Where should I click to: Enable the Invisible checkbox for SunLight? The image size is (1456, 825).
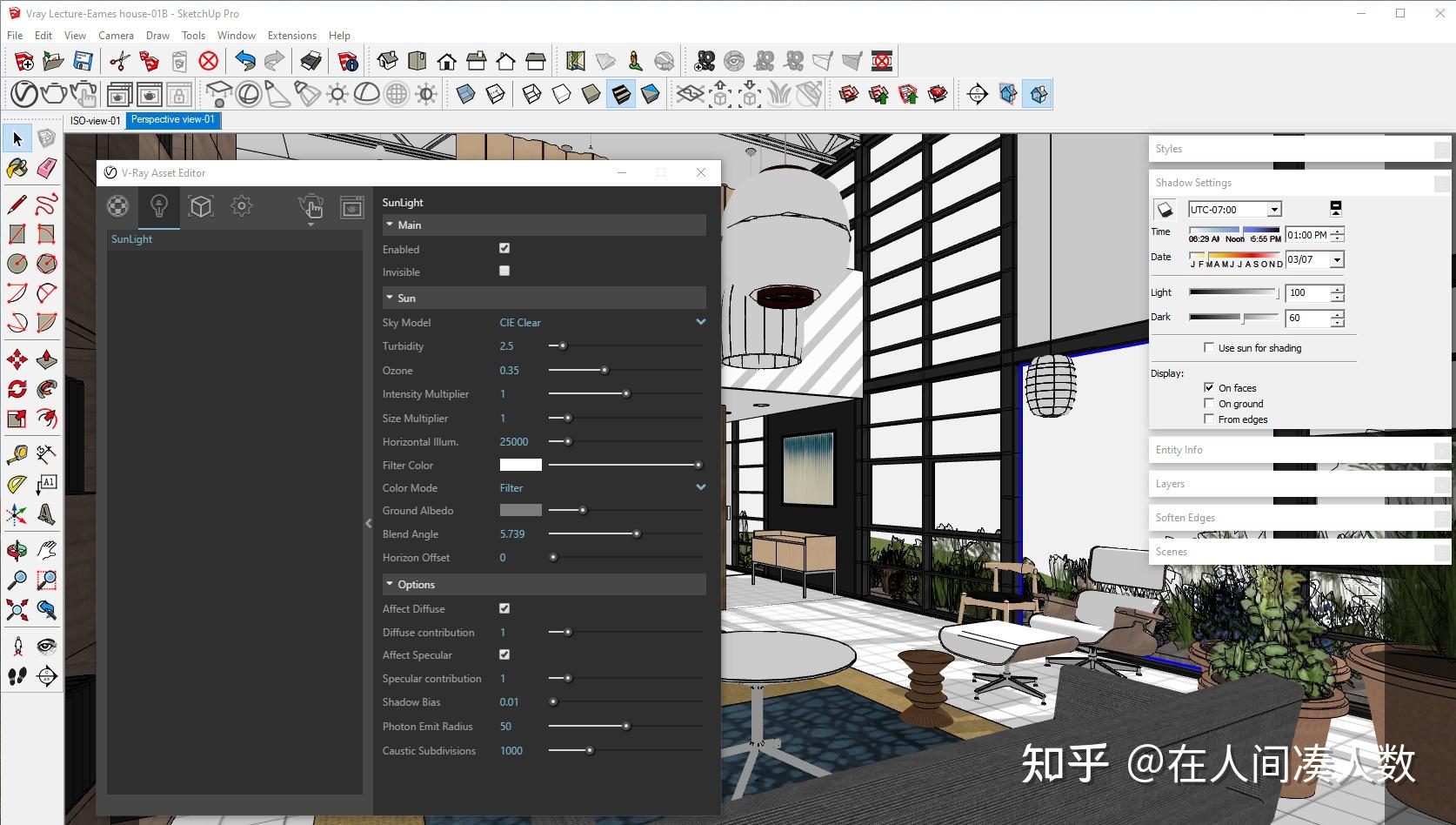tap(504, 271)
